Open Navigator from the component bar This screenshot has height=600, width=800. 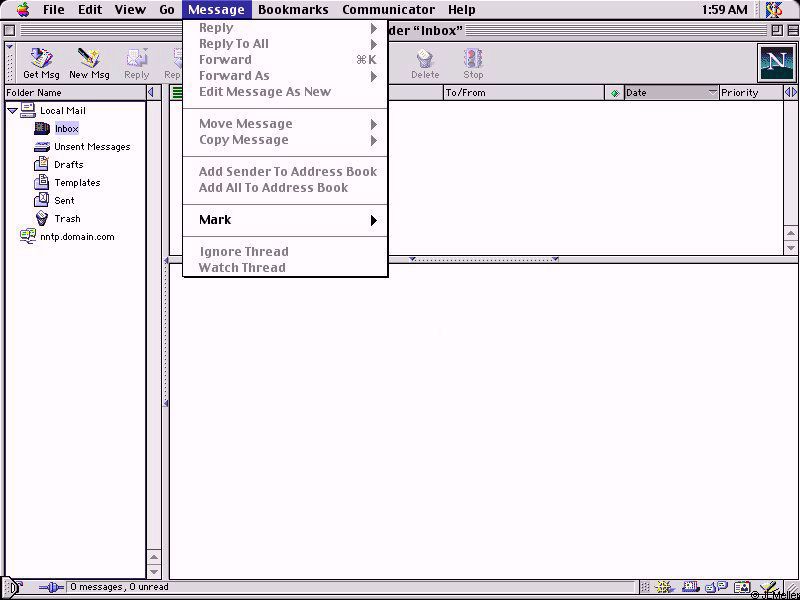click(x=663, y=587)
